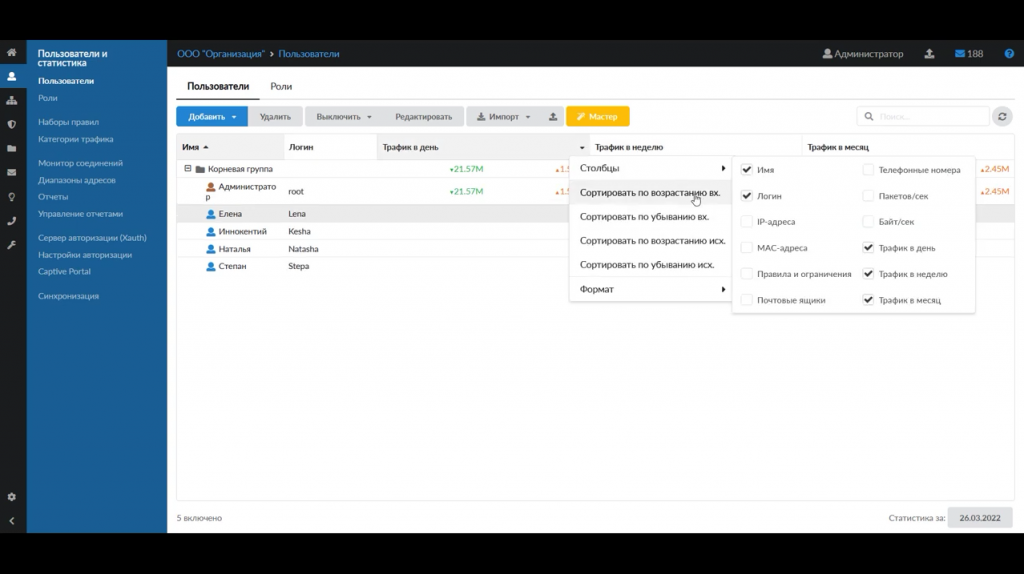Viewport: 1024px width, 574px height.
Task: Refresh the user list
Action: click(1002, 116)
